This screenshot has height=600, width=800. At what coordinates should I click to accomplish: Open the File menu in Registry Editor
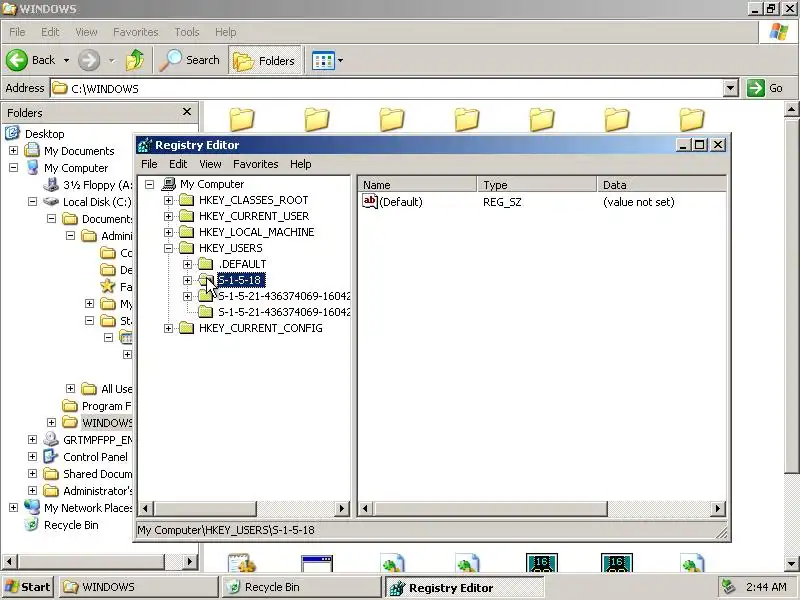(149, 164)
